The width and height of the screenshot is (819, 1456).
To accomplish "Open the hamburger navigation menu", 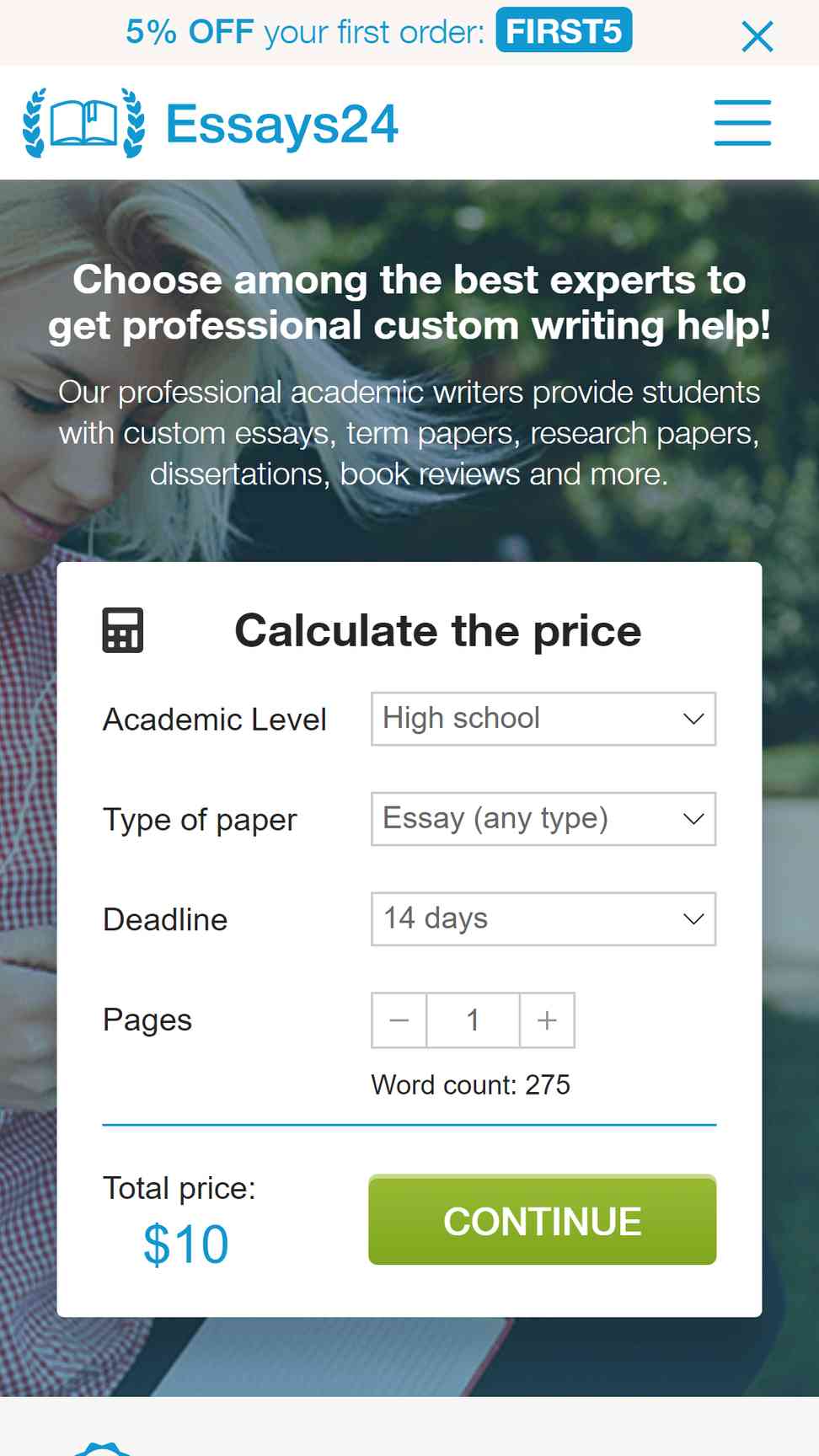I will click(x=742, y=123).
